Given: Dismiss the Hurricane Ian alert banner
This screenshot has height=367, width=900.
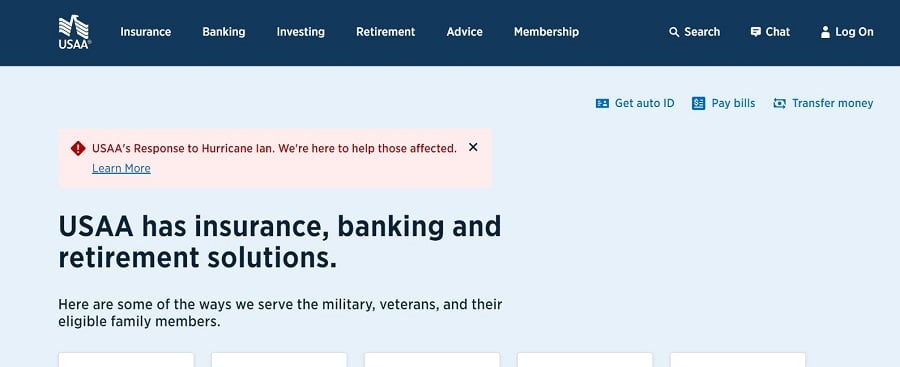Looking at the screenshot, I should click(x=473, y=147).
